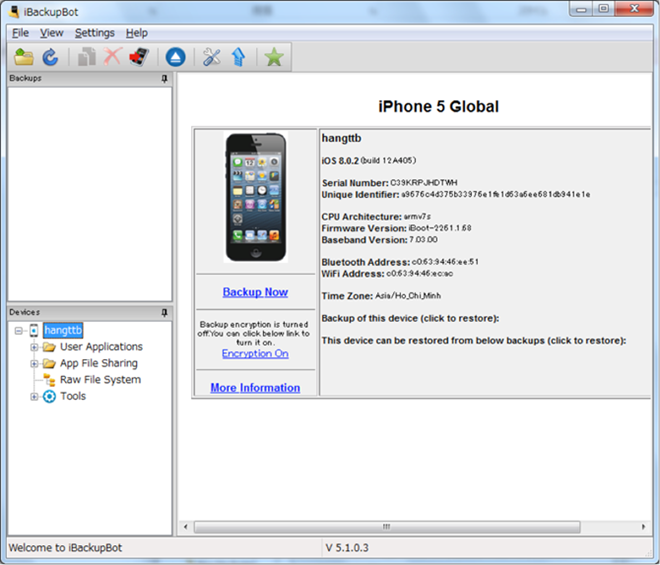This screenshot has width=660, height=565.
Task: Collapse the hangttb device tree node
Action: (x=19, y=330)
